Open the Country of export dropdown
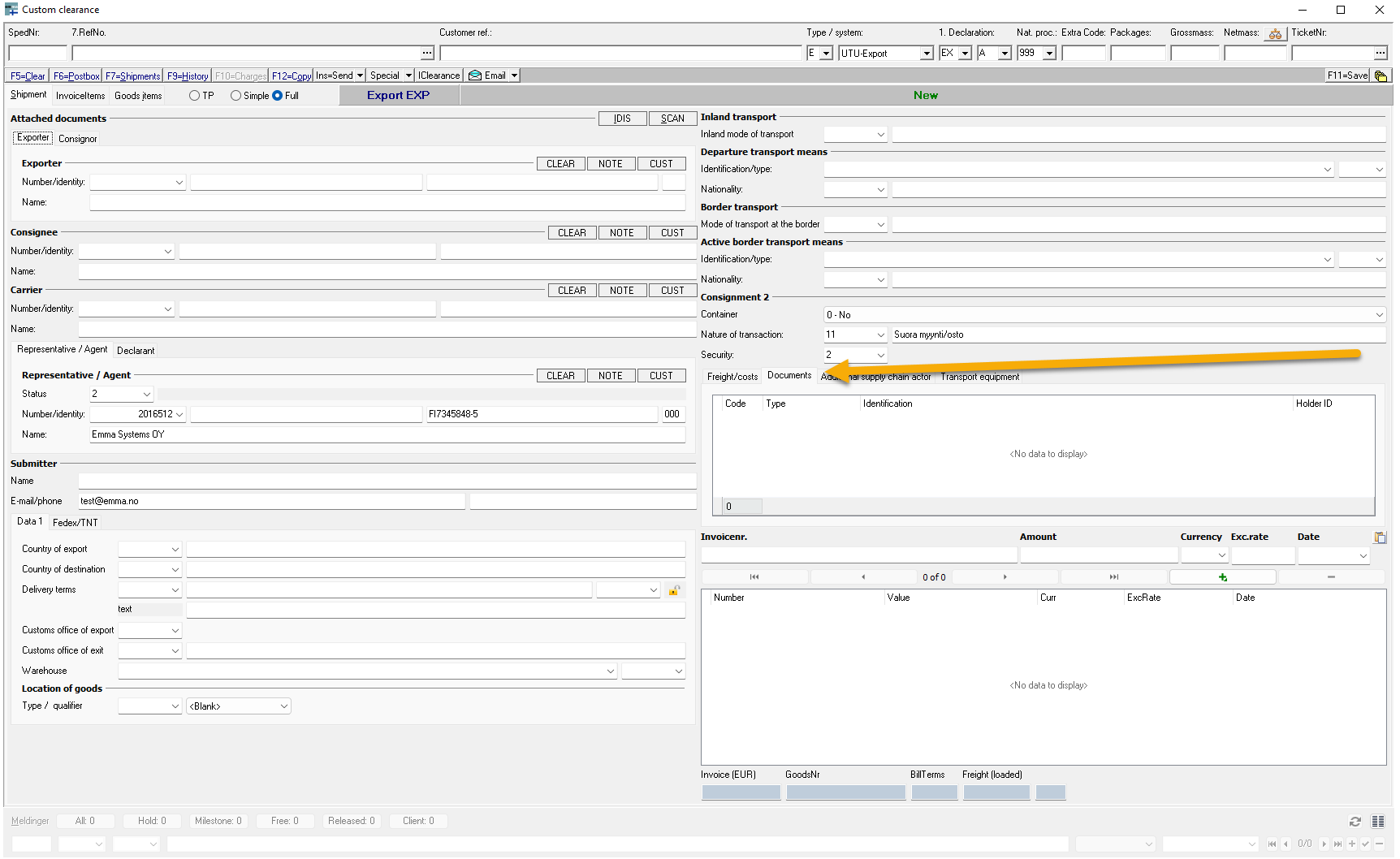This screenshot has height=859, width=1400. tap(175, 550)
